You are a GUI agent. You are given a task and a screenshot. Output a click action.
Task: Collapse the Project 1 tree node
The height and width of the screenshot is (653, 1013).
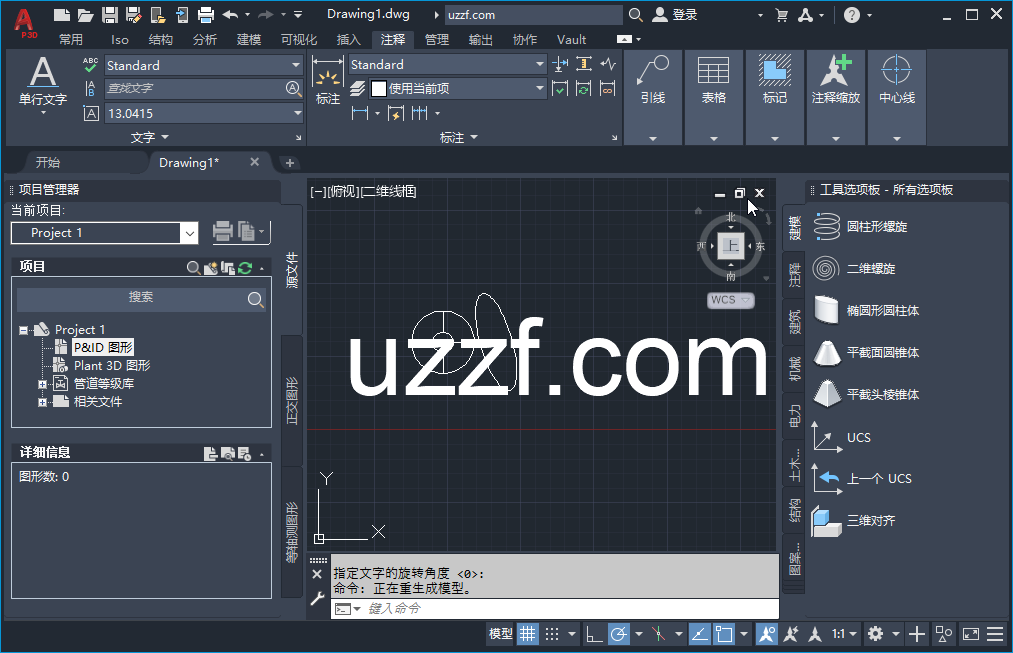[x=23, y=330]
